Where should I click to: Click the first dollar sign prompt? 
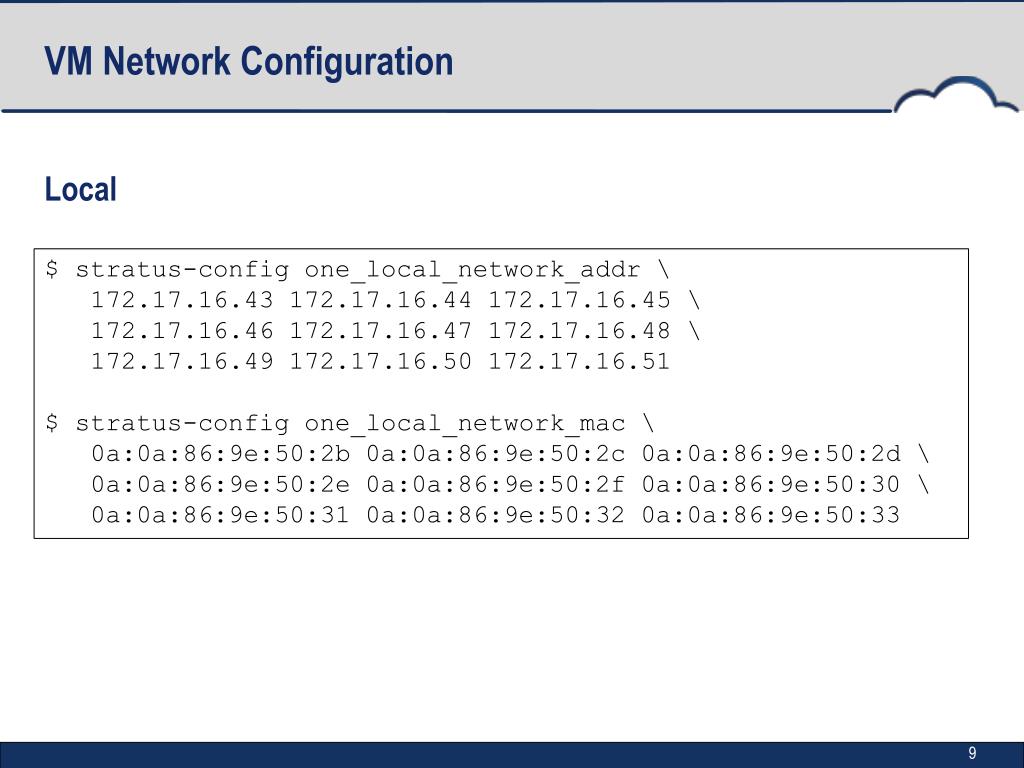52,268
